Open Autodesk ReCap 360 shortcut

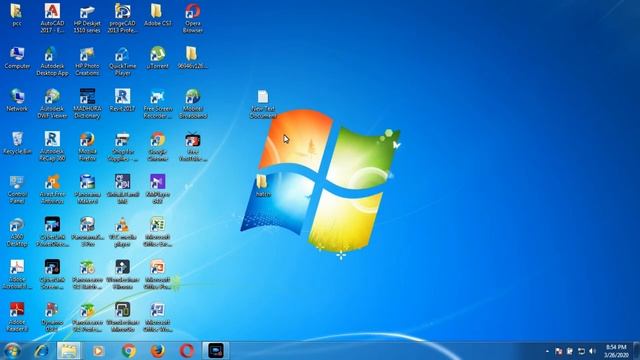52,147
